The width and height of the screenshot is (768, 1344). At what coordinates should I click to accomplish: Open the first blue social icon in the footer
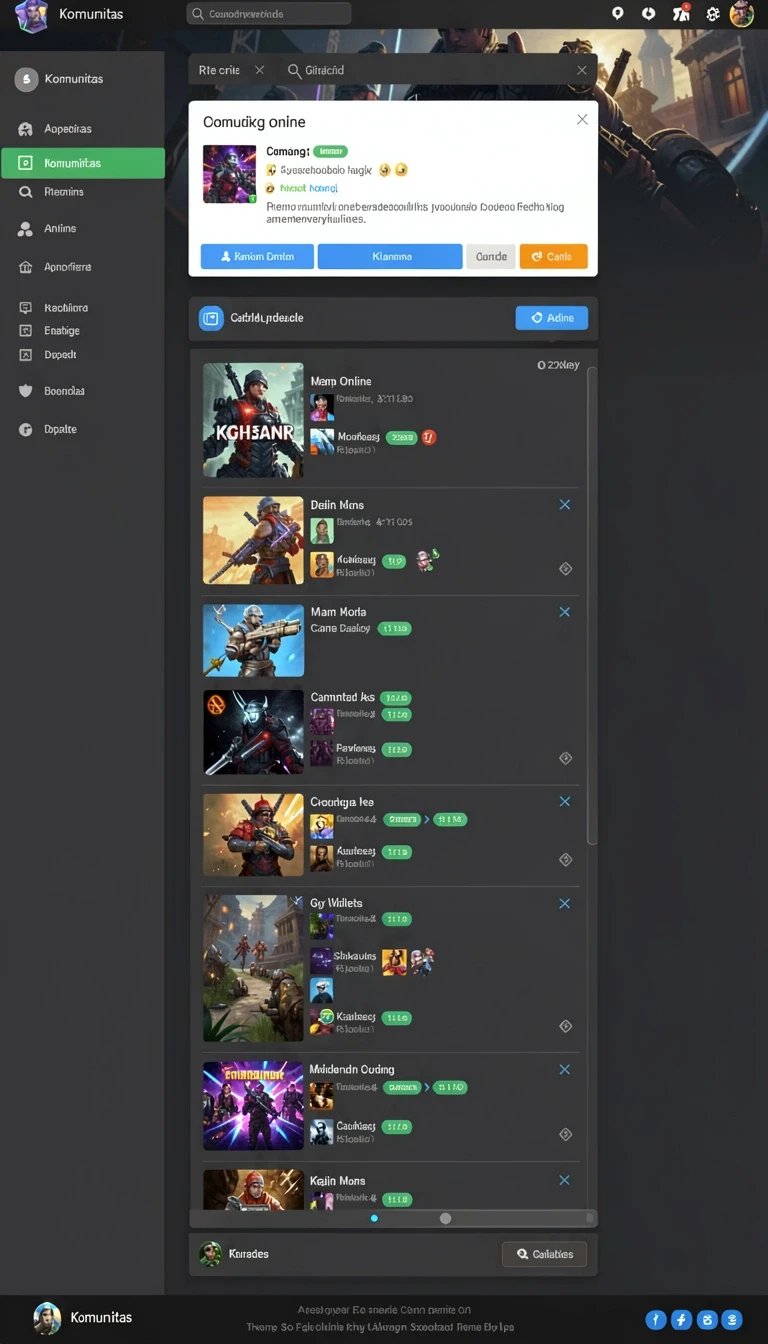[x=656, y=1320]
